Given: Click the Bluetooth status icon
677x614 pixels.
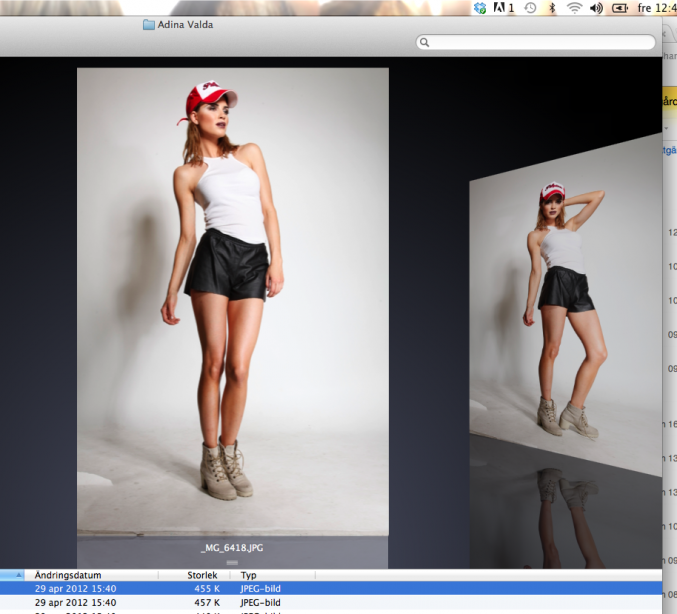Looking at the screenshot, I should [552, 8].
